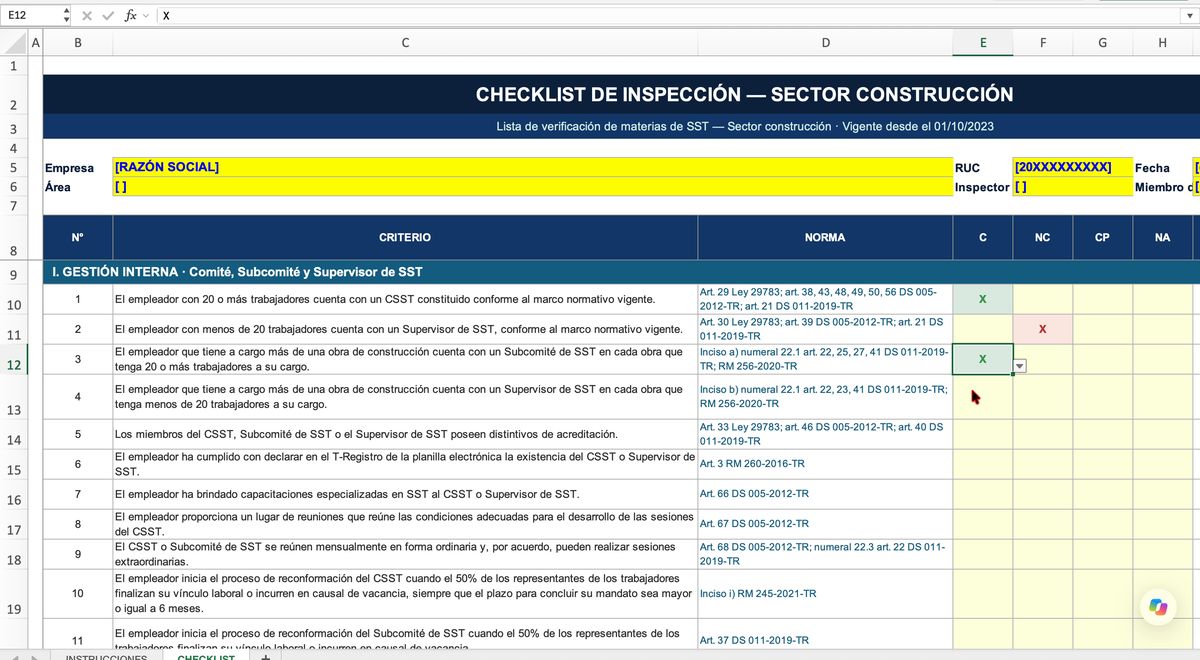Confirm the entry with the checkmark icon
The height and width of the screenshot is (660, 1200).
pyautogui.click(x=108, y=16)
